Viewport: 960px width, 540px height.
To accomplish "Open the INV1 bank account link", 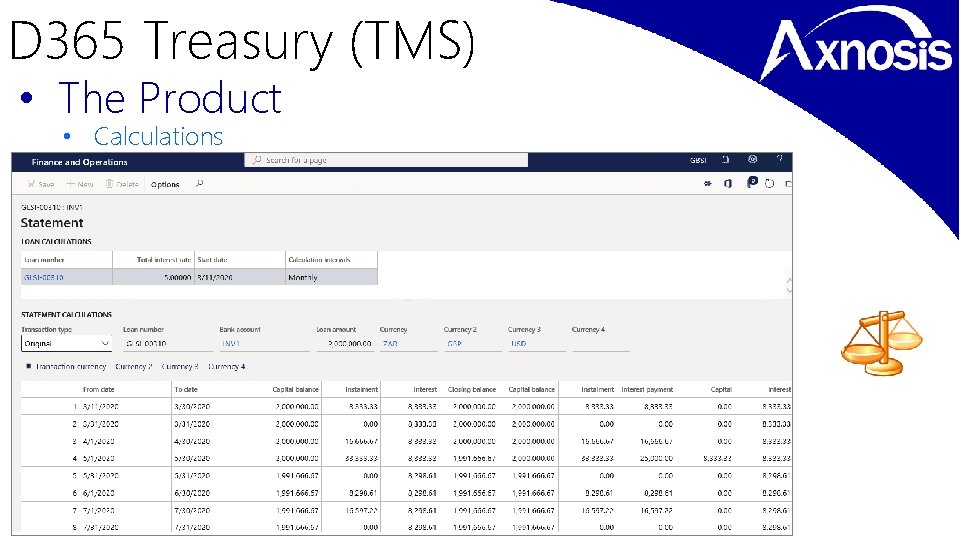I will [x=231, y=344].
